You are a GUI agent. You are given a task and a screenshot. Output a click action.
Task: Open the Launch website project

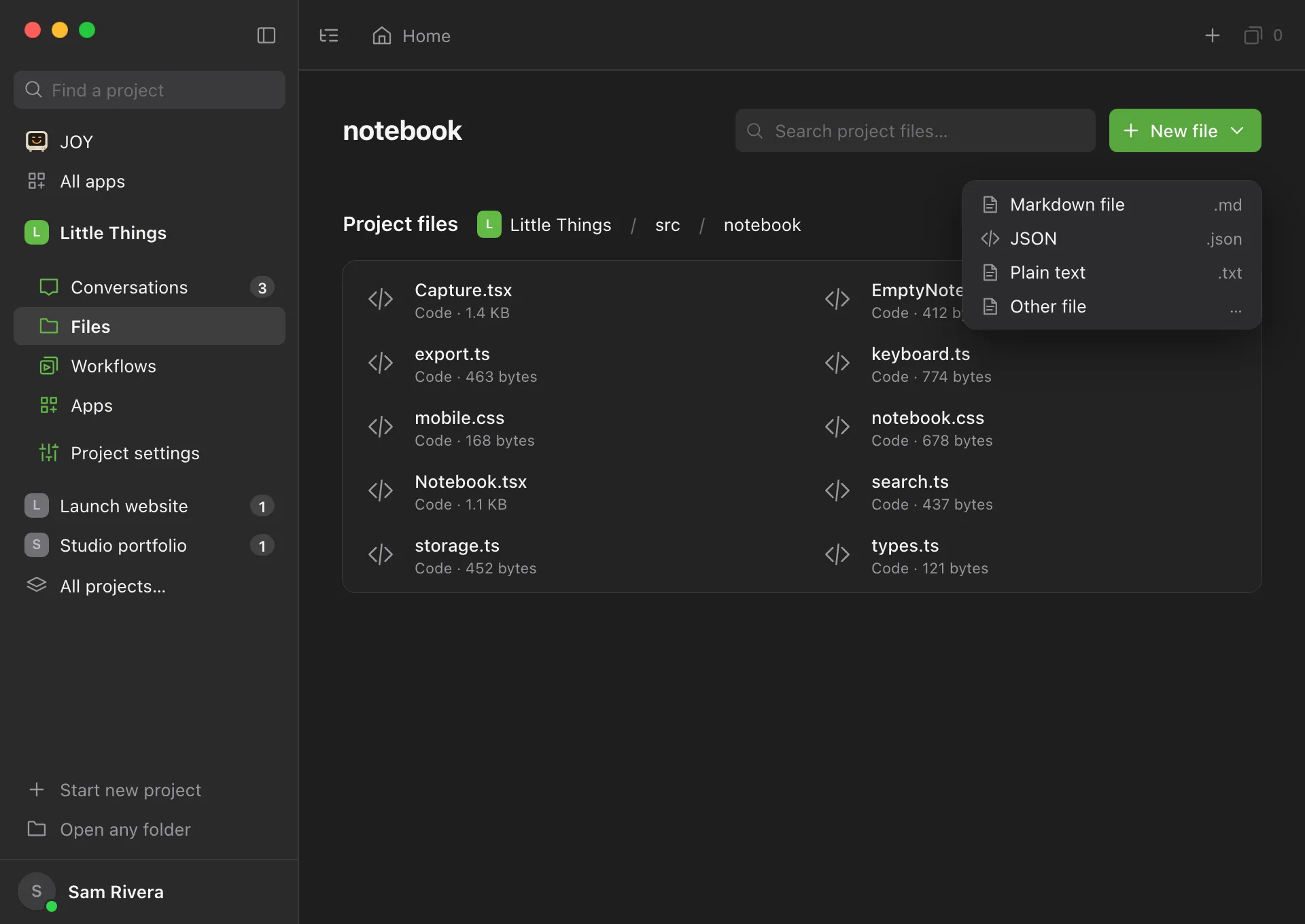click(150, 505)
